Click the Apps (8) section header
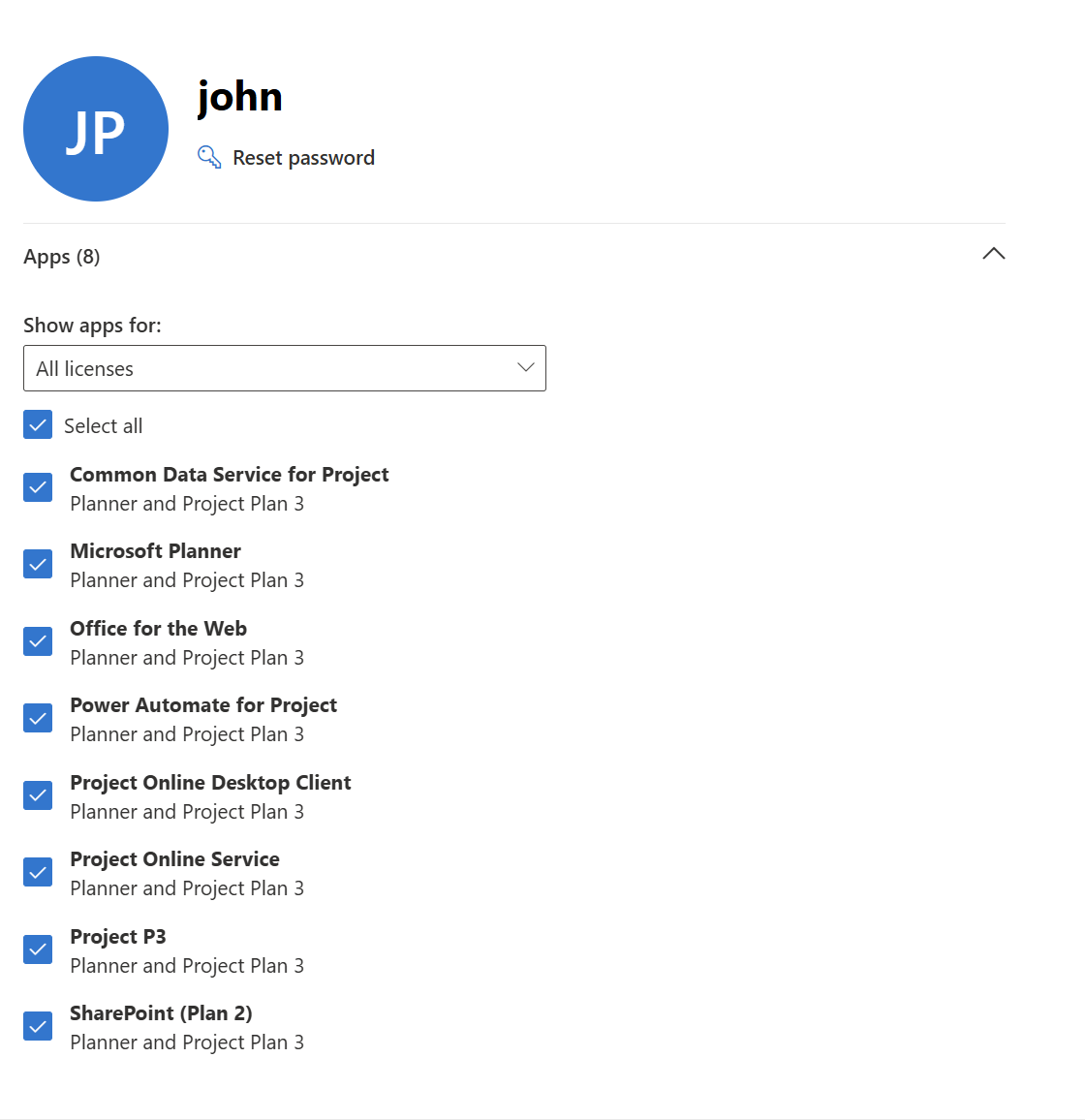 point(514,256)
